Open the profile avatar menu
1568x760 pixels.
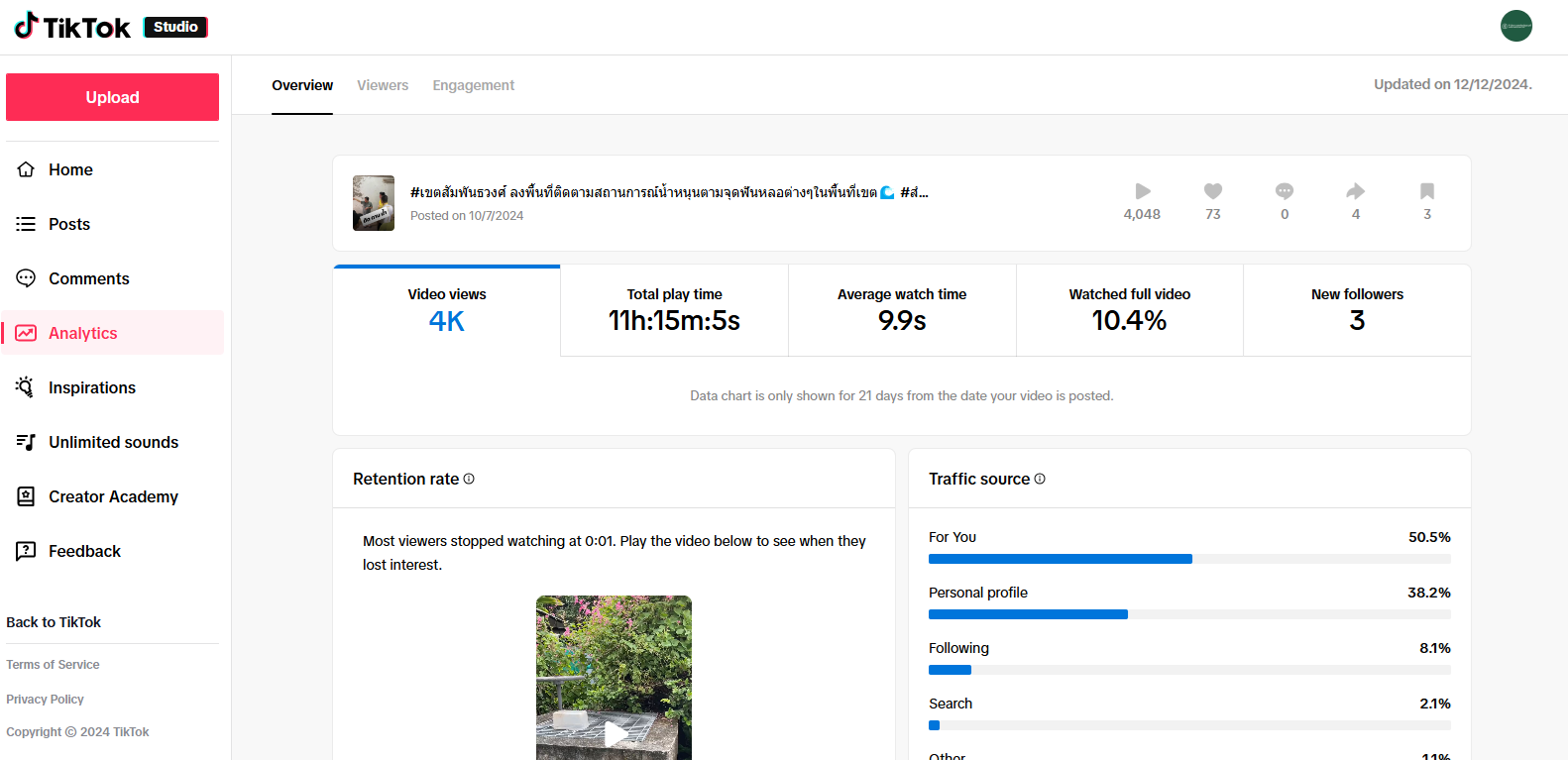pos(1515,26)
